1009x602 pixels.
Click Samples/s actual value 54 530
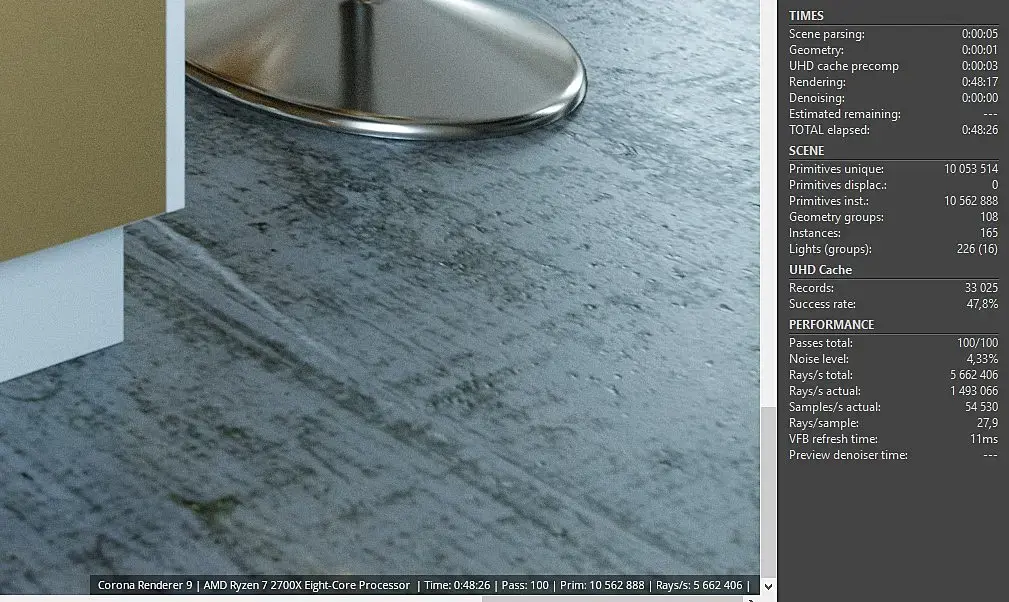[981, 407]
